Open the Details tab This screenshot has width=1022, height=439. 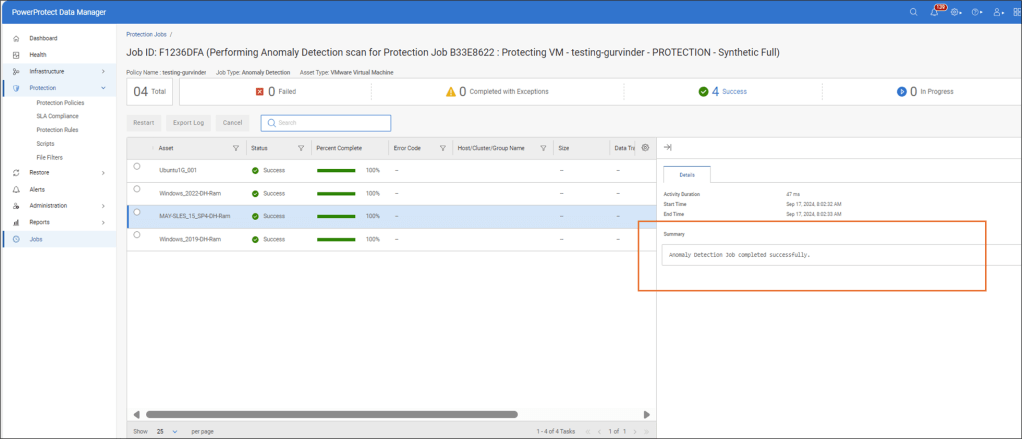coord(686,174)
